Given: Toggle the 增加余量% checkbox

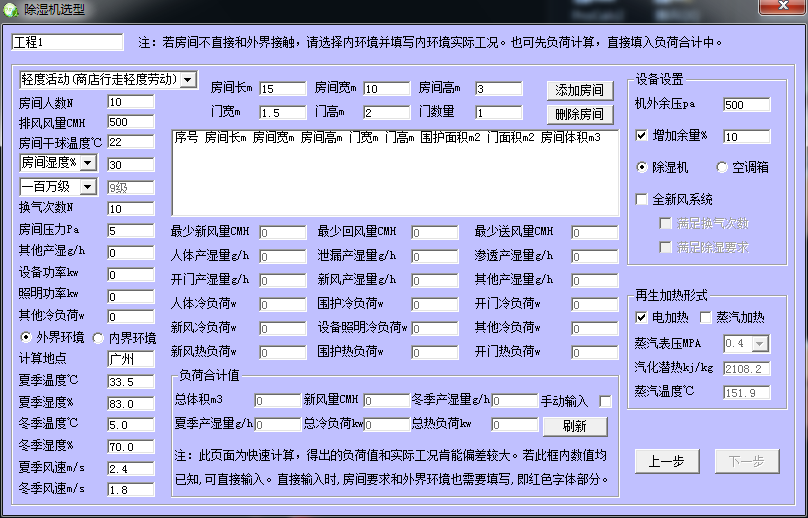Looking at the screenshot, I should [x=642, y=136].
